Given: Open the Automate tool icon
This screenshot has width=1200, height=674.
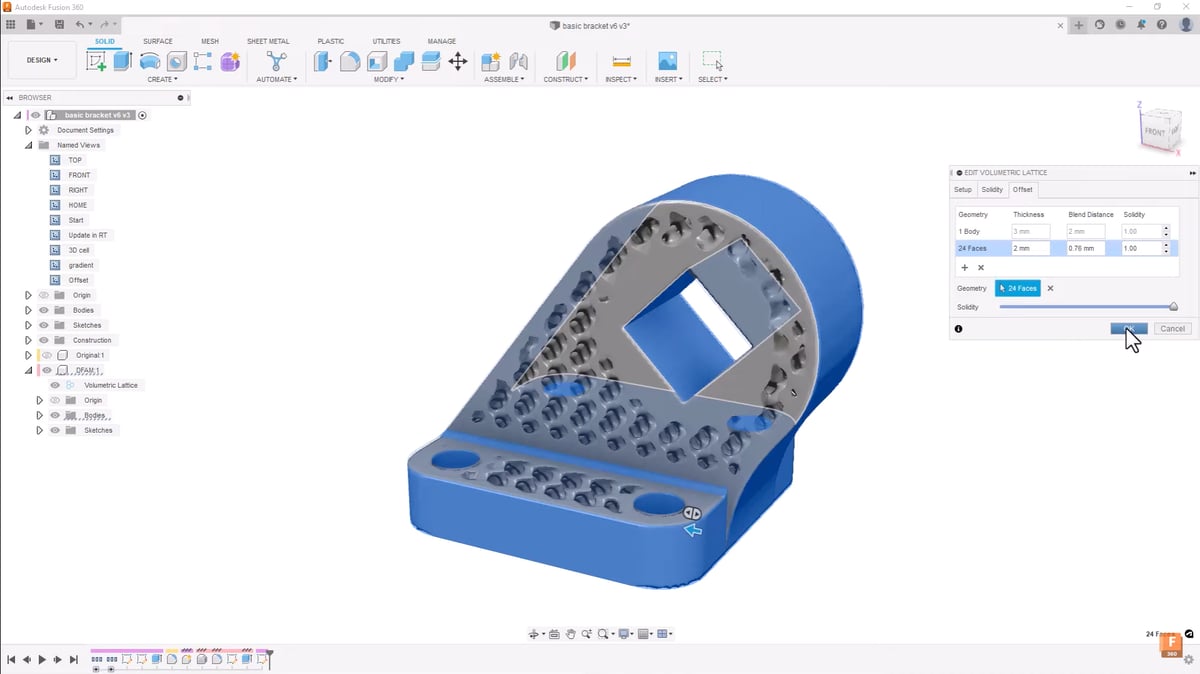Looking at the screenshot, I should coord(276,62).
